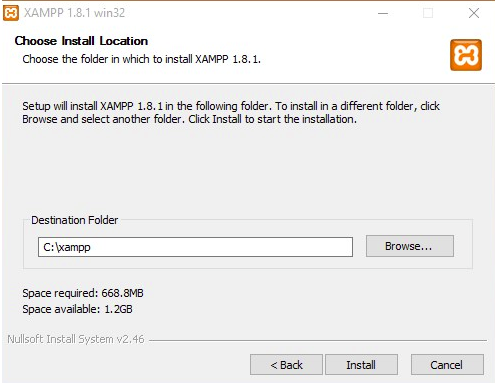Image resolution: width=495 pixels, height=383 pixels.
Task: Click the 'Choose the folder in which to install' subtitle
Action: pos(141,59)
